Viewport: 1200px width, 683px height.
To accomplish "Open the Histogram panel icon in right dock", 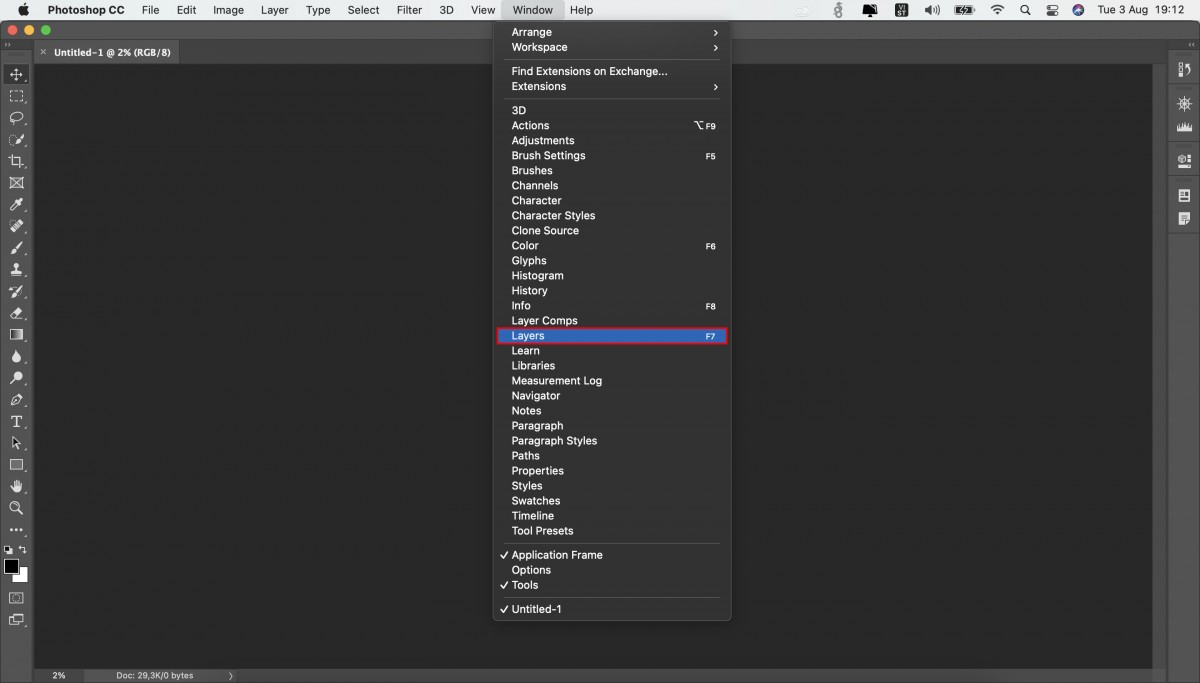I will 1184,127.
